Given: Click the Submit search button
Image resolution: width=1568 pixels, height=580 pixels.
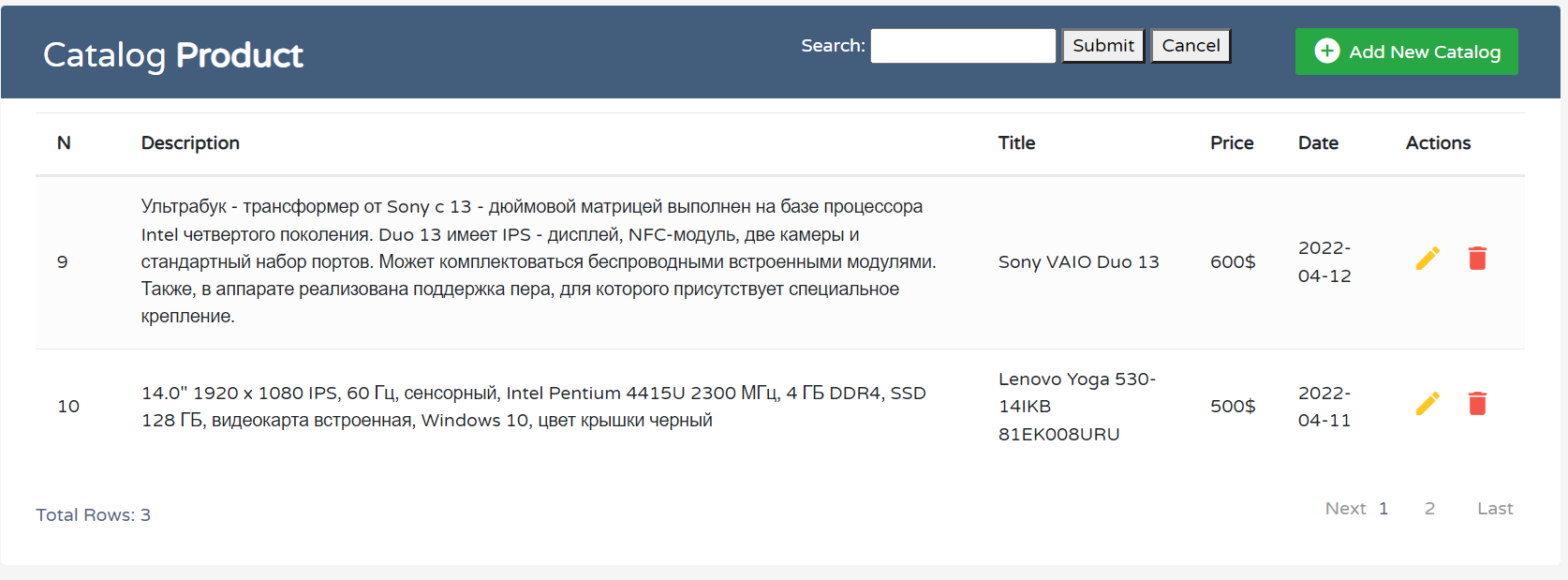Looking at the screenshot, I should (x=1102, y=45).
